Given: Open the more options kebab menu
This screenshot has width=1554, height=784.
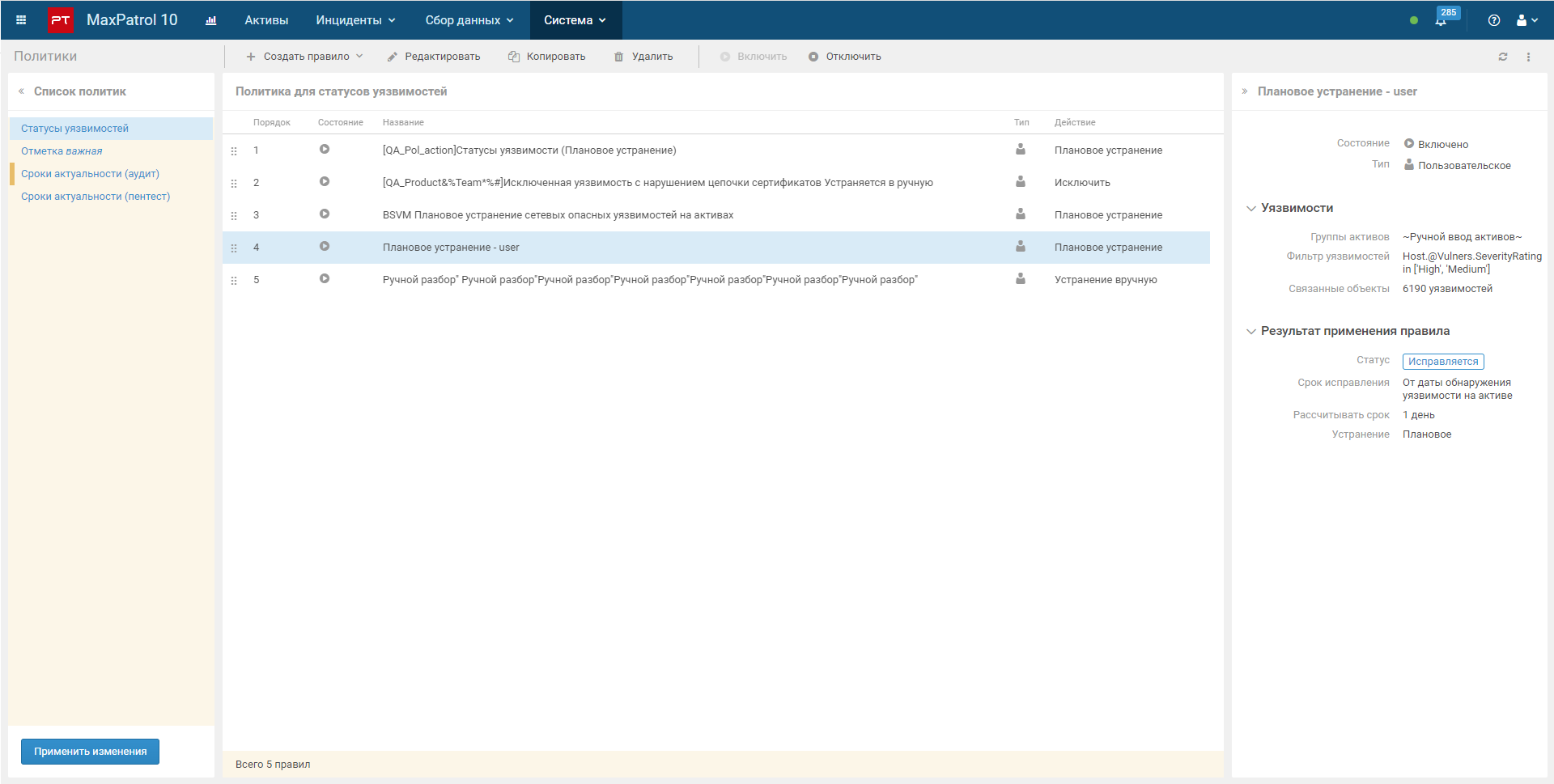Looking at the screenshot, I should pos(1528,57).
